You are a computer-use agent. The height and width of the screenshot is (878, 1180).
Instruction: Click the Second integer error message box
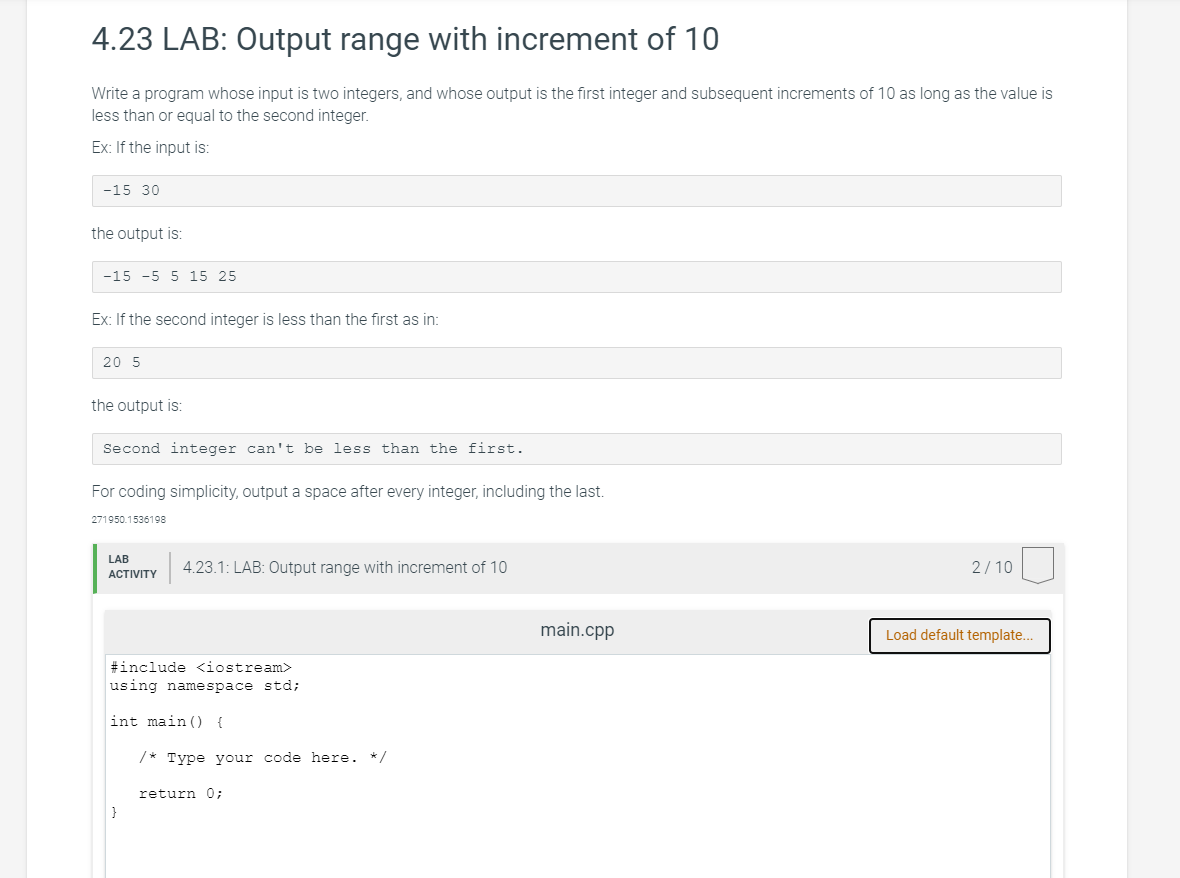[x=576, y=448]
